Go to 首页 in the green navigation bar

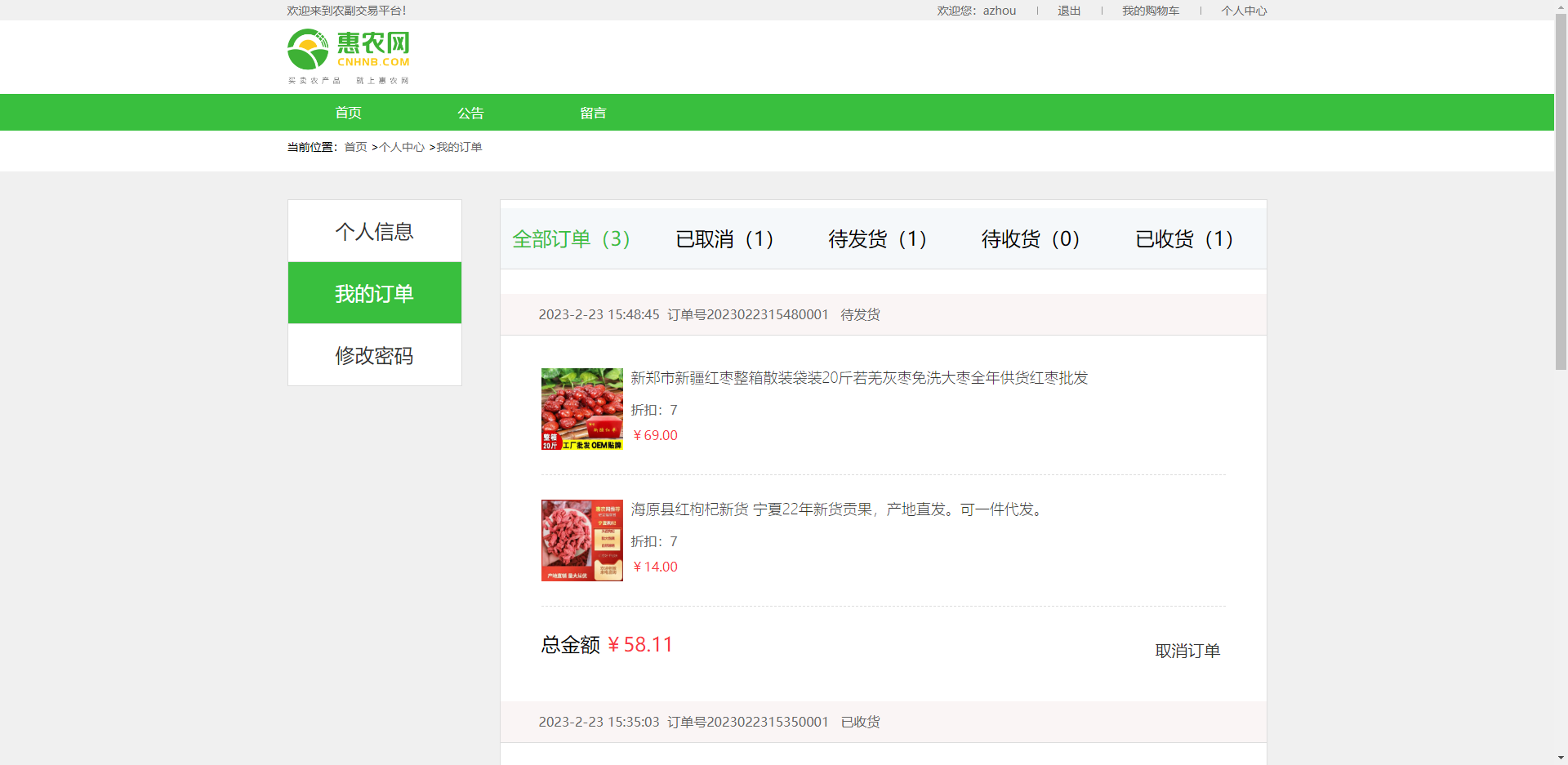coord(348,113)
